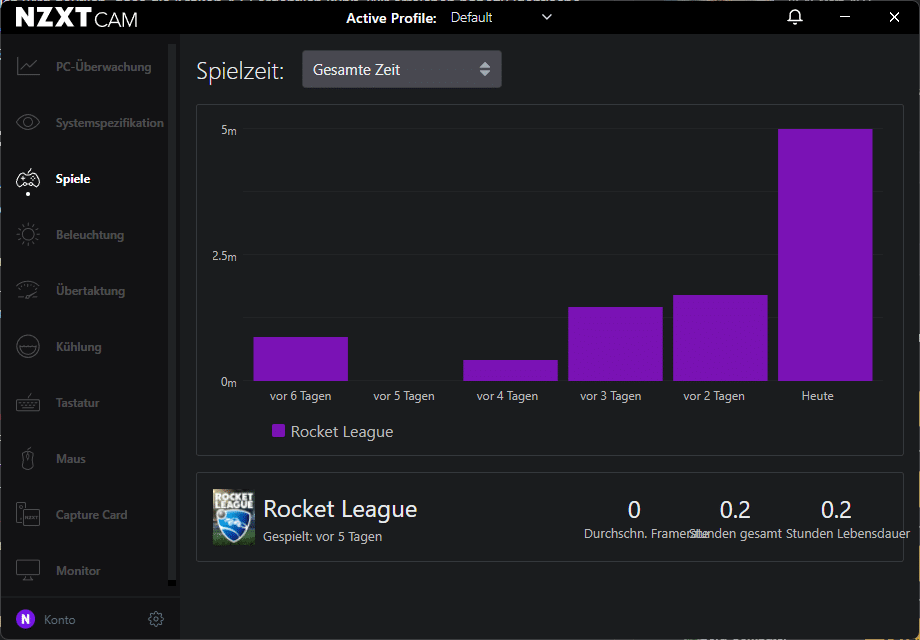Select the Beleuchtung sun icon
The height and width of the screenshot is (640, 920).
tap(28, 235)
